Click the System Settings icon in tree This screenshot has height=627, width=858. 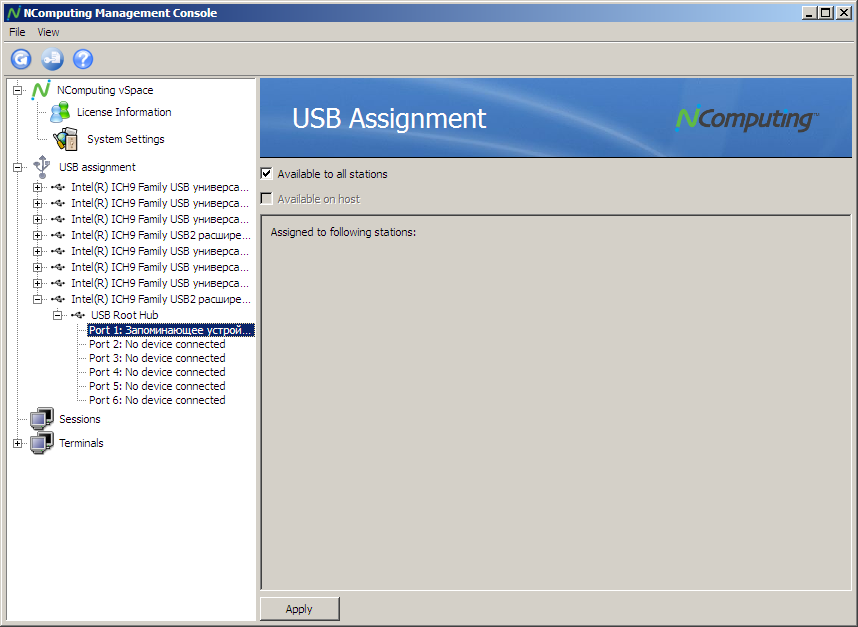tap(66, 139)
